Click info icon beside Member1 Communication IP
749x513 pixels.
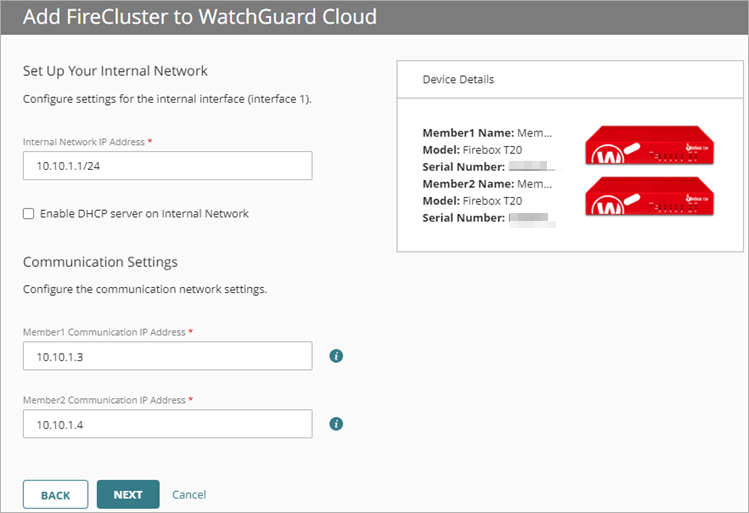[336, 356]
